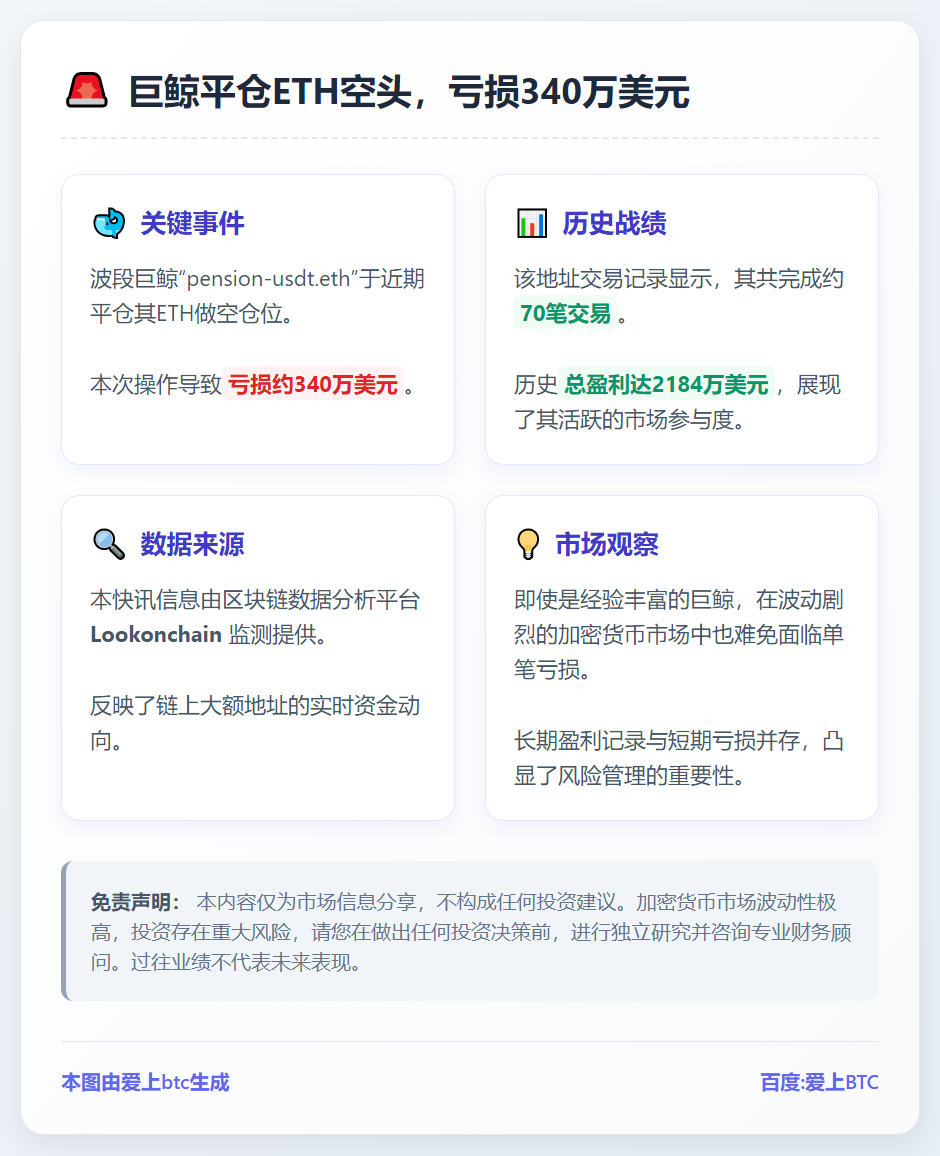Screen dimensions: 940x1156
Task: Select the 关键事件 card heading
Action: coord(192,223)
